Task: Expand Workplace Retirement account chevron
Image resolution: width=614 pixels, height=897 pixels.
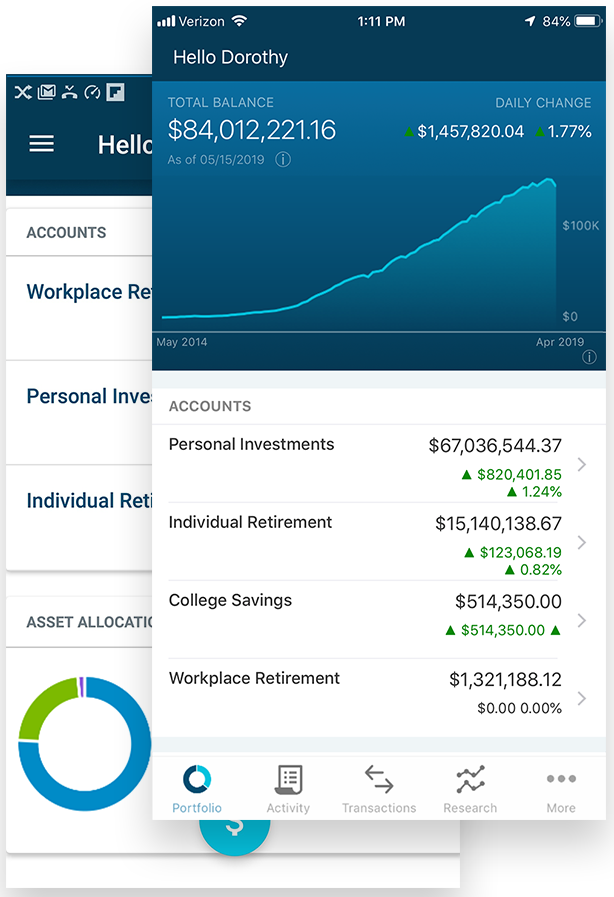Action: (x=582, y=698)
